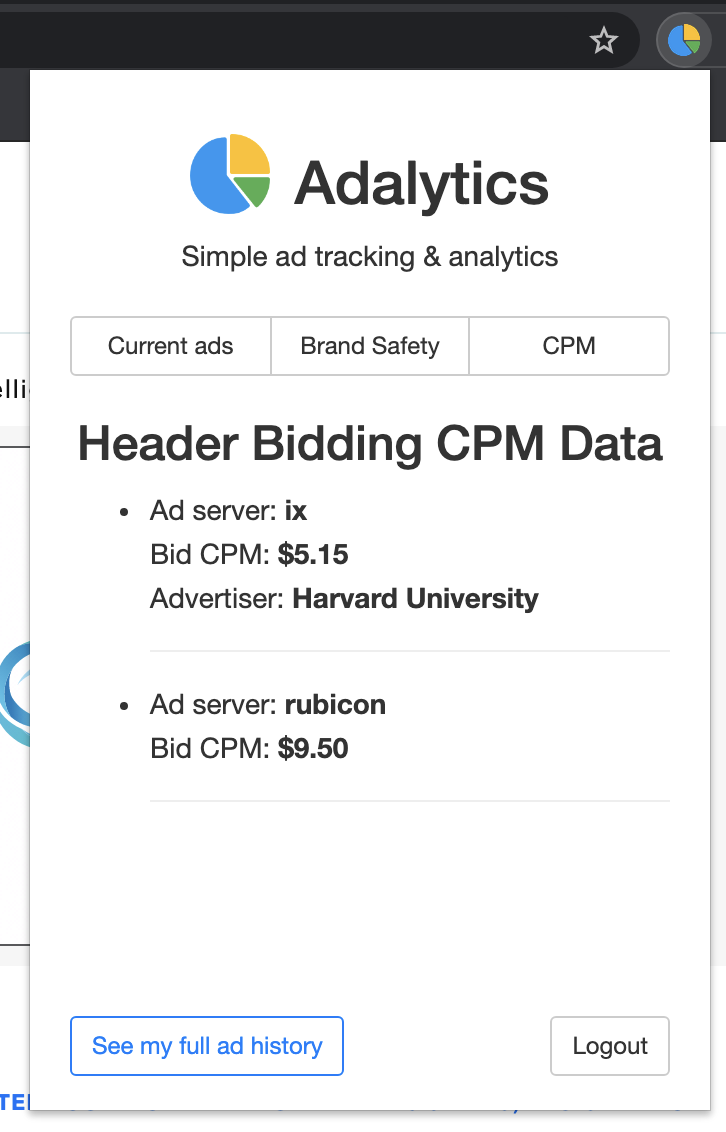Click the Harvard University advertiser name

pyautogui.click(x=415, y=599)
